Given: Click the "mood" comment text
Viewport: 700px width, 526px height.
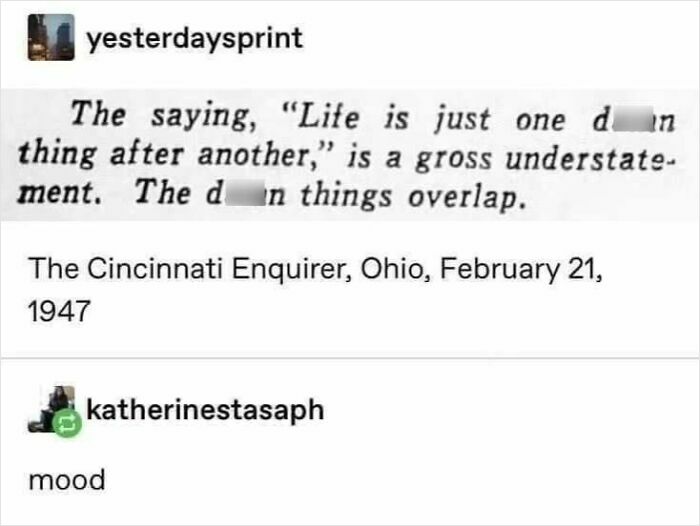Looking at the screenshot, I should click(67, 480).
